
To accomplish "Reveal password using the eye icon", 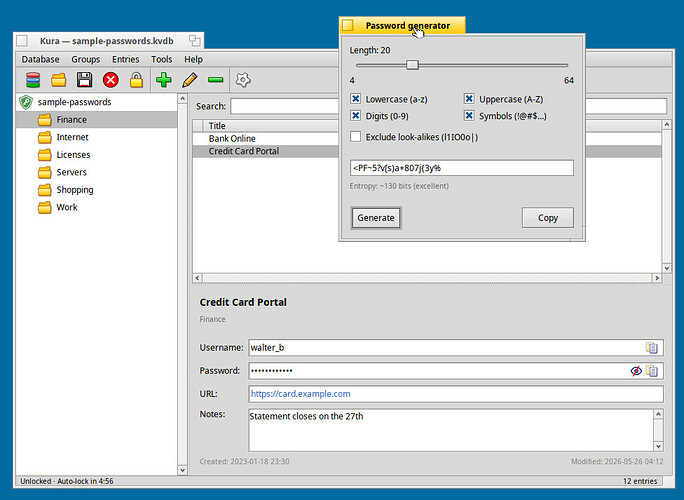I will [x=636, y=371].
